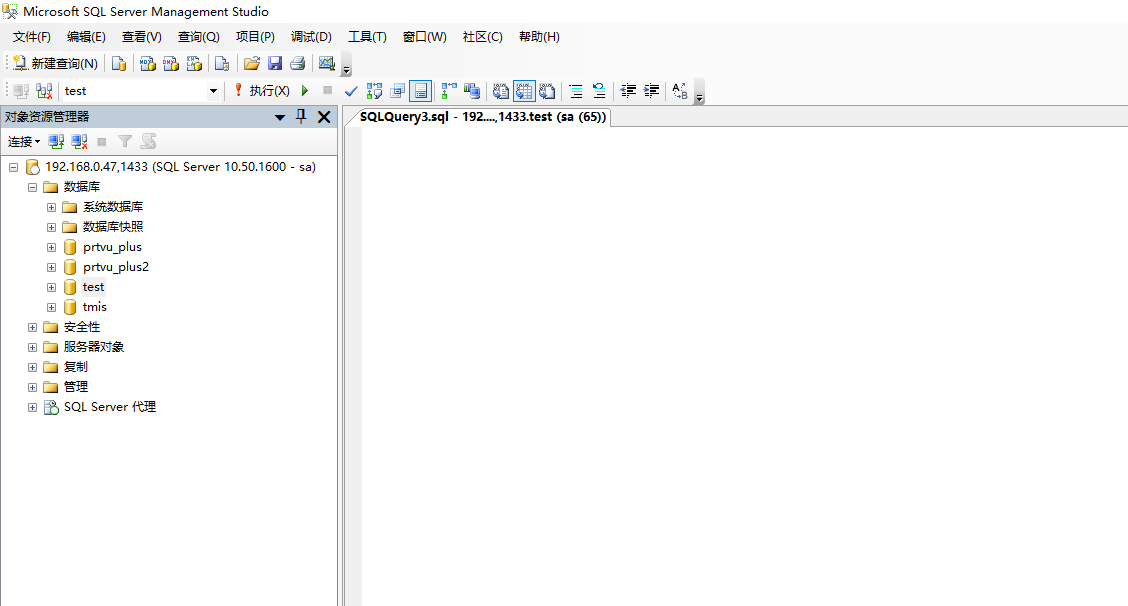Screen dimensions: 1128x606
Task: Click the 新建查询(N) new query button
Action: point(55,63)
